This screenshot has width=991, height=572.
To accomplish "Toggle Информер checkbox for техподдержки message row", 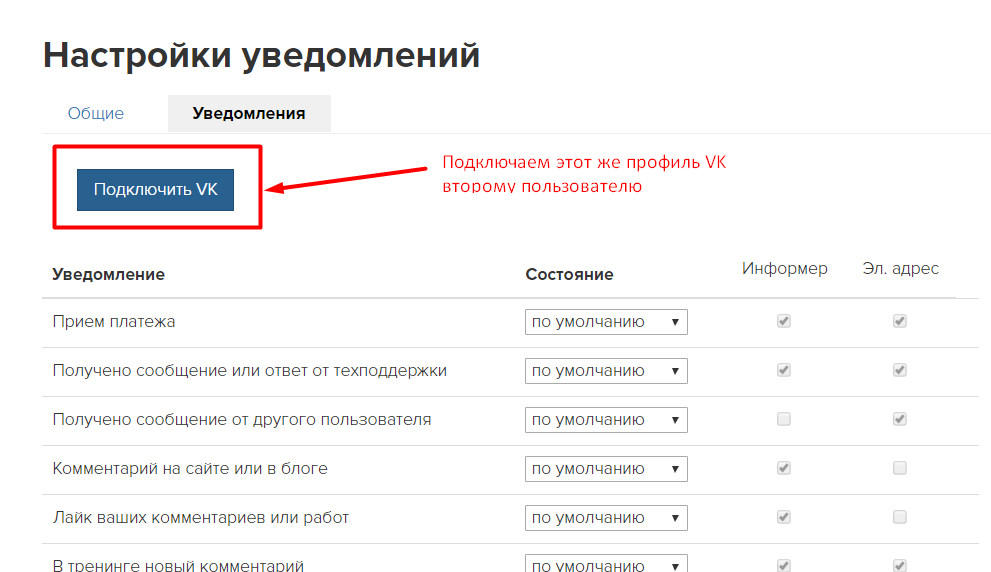I will (x=784, y=370).
